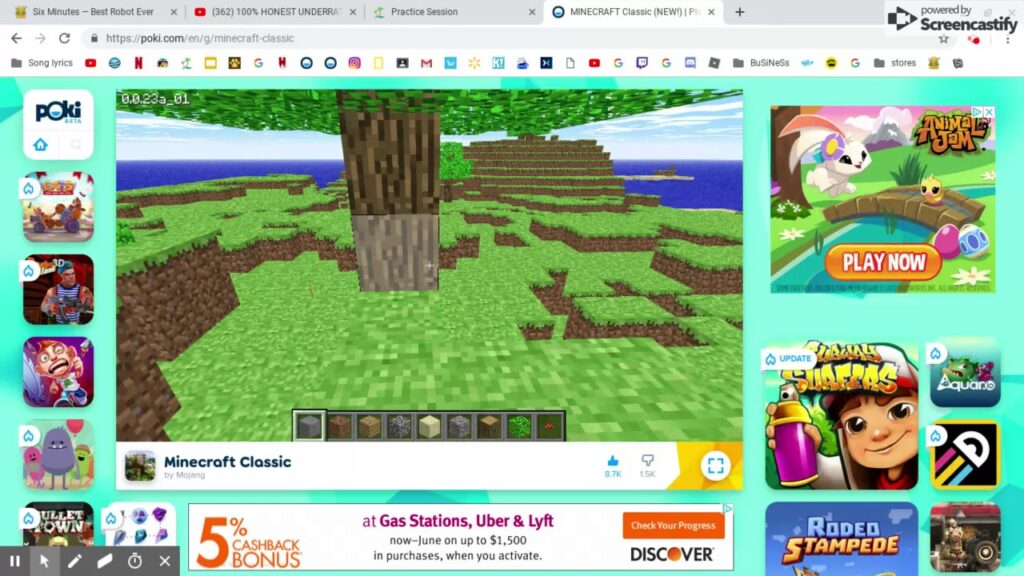Expand the stores bookmarks folder
Image resolution: width=1024 pixels, height=576 pixels.
tap(895, 63)
